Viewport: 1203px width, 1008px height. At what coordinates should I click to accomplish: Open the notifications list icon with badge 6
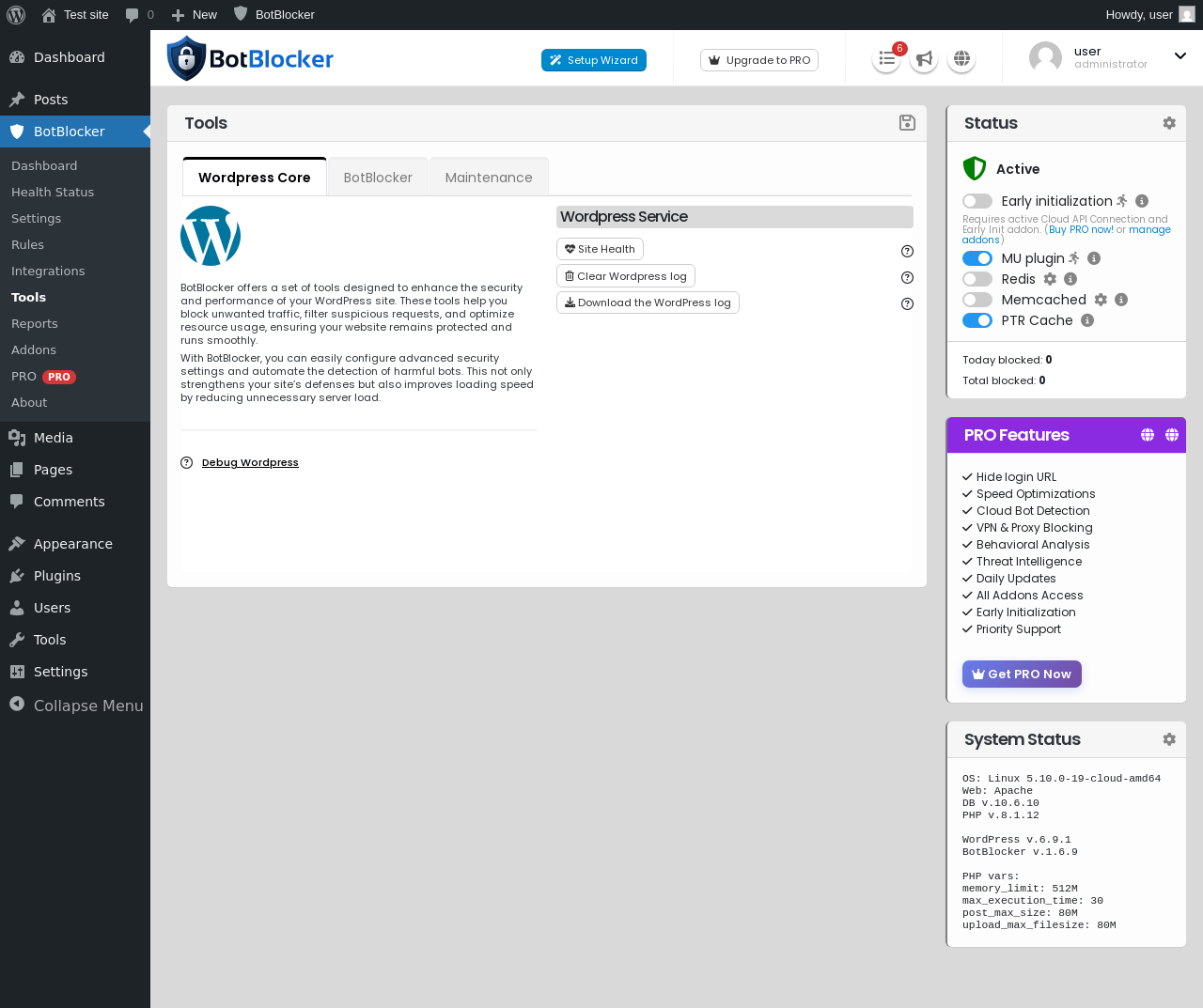[x=886, y=59]
